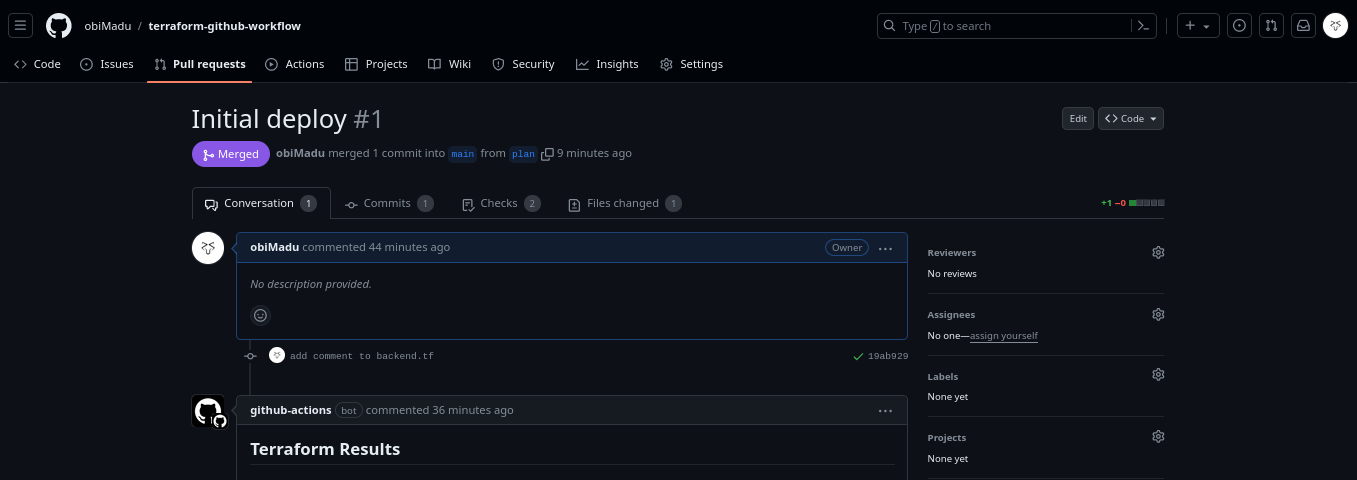Screen dimensions: 1357x480
Task: Click the Owner badge label
Action: click(x=847, y=248)
